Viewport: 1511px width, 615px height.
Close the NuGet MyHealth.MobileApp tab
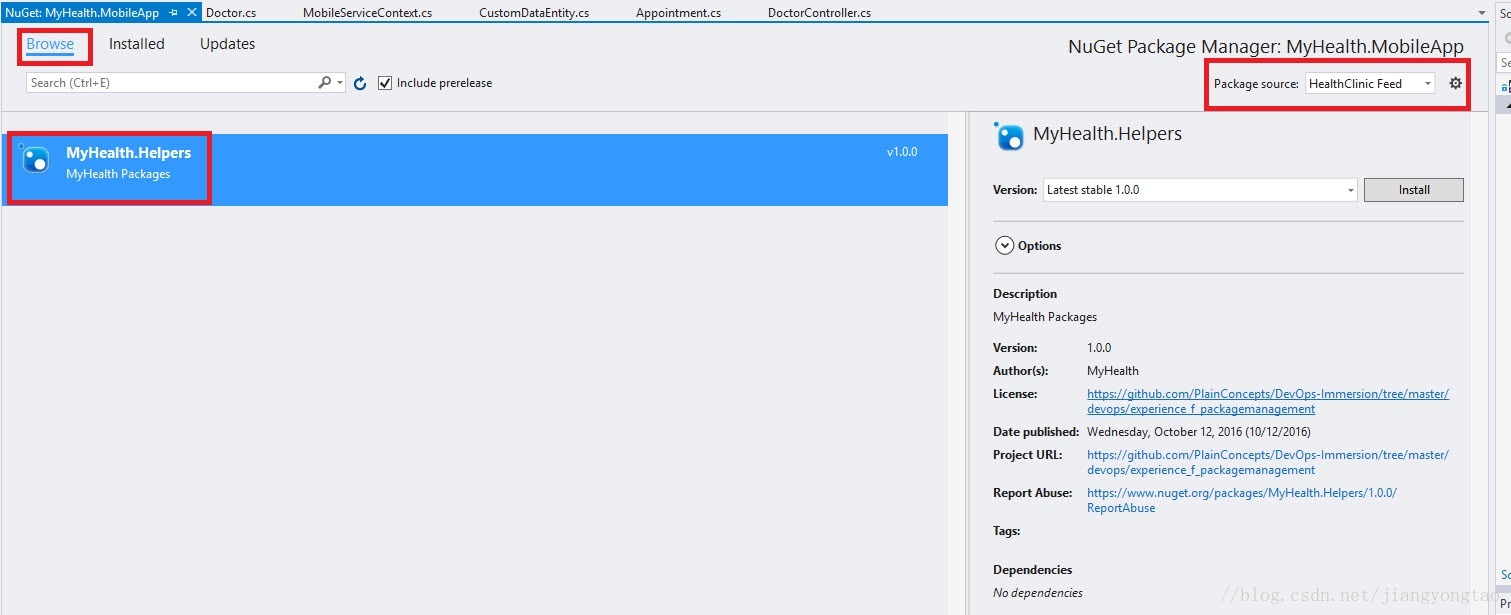(x=192, y=13)
